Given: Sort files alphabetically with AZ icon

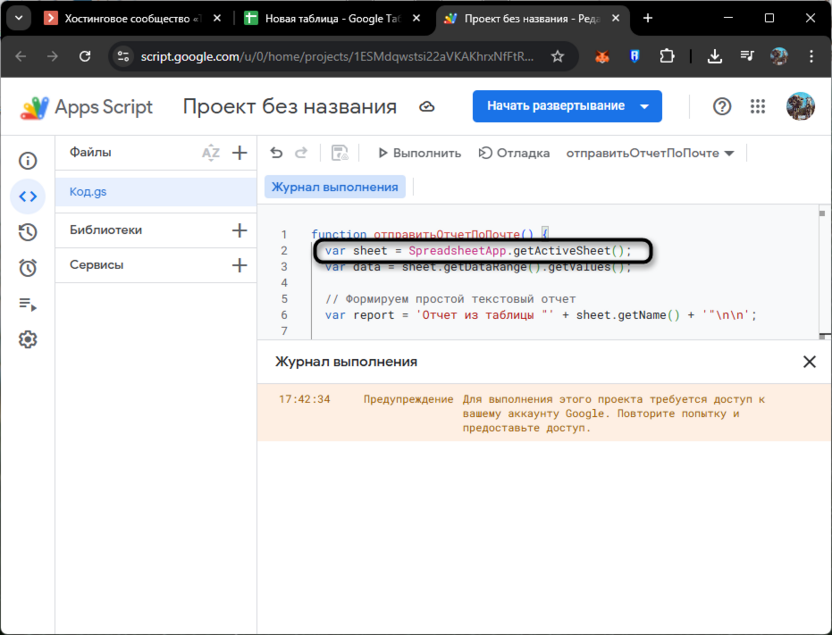Looking at the screenshot, I should tap(210, 153).
